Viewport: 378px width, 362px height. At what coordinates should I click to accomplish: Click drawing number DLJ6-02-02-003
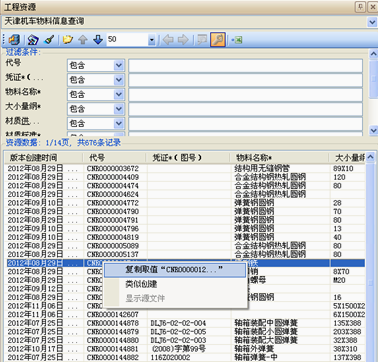click(178, 341)
